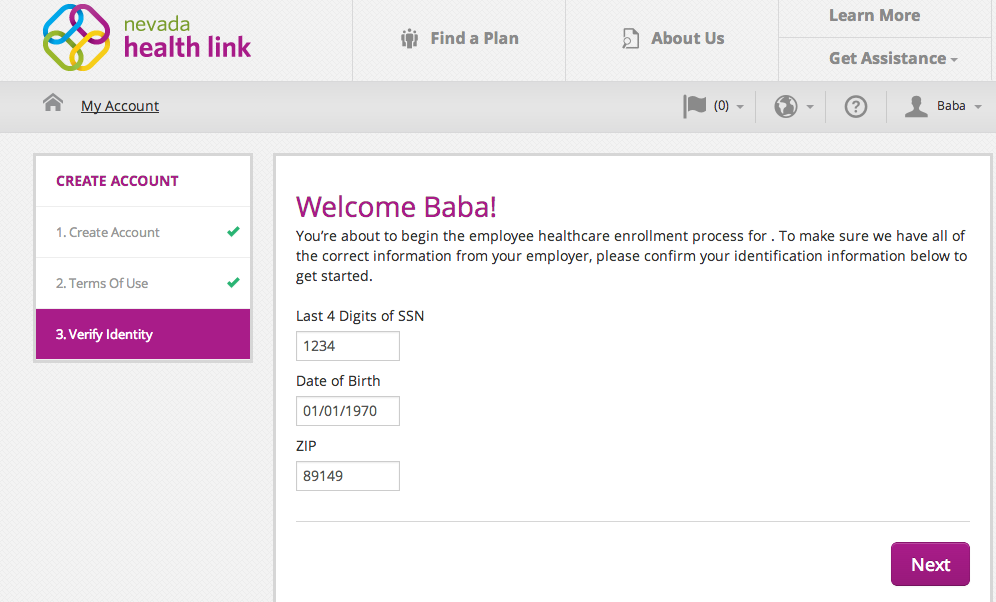This screenshot has width=996, height=602.
Task: Click the people icon beside Find a Plan
Action: click(x=410, y=39)
